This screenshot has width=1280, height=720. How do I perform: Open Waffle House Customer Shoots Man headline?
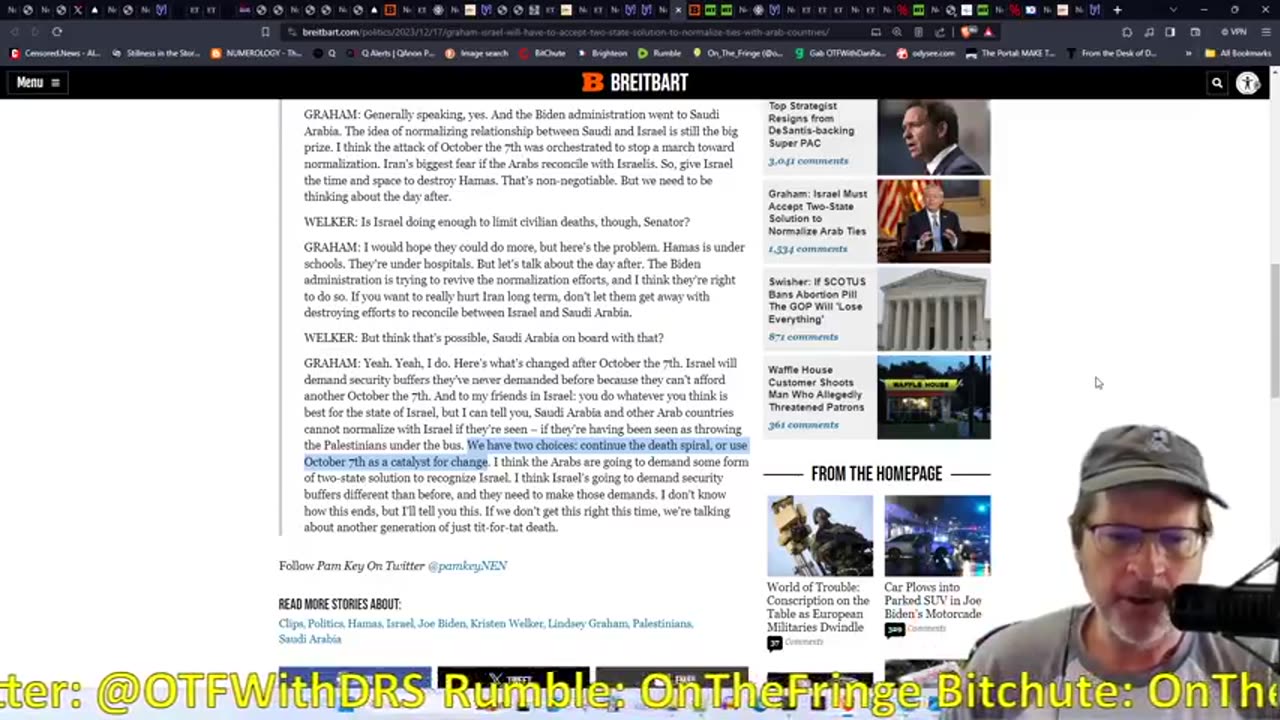(x=815, y=388)
